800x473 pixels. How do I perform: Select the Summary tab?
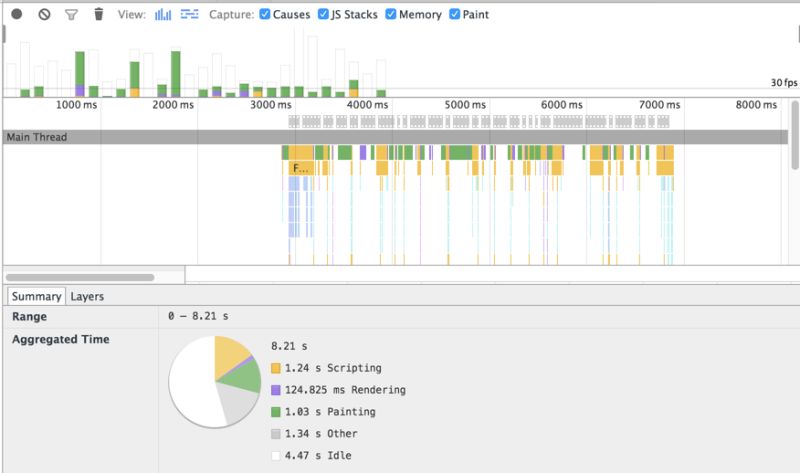point(36,296)
